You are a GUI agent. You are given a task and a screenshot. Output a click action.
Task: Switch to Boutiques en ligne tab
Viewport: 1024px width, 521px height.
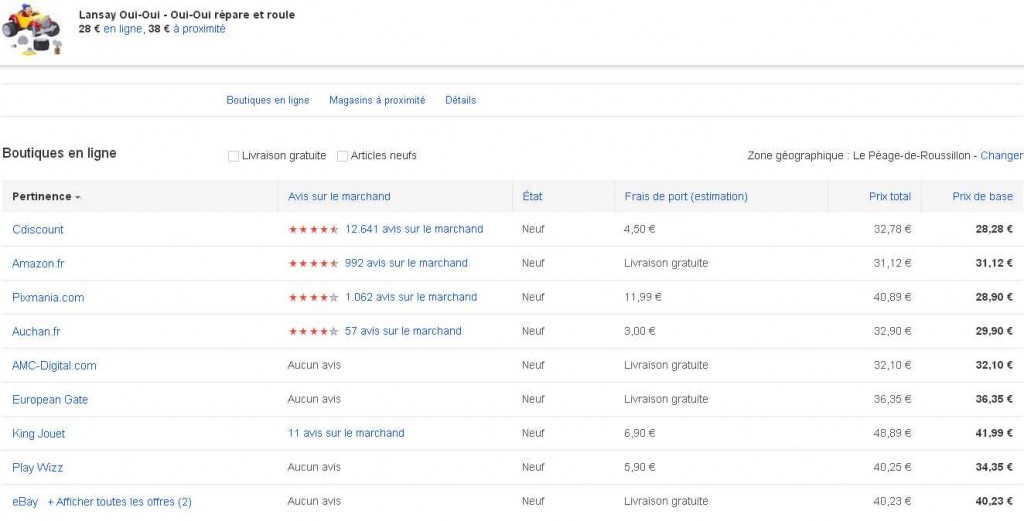click(x=267, y=100)
